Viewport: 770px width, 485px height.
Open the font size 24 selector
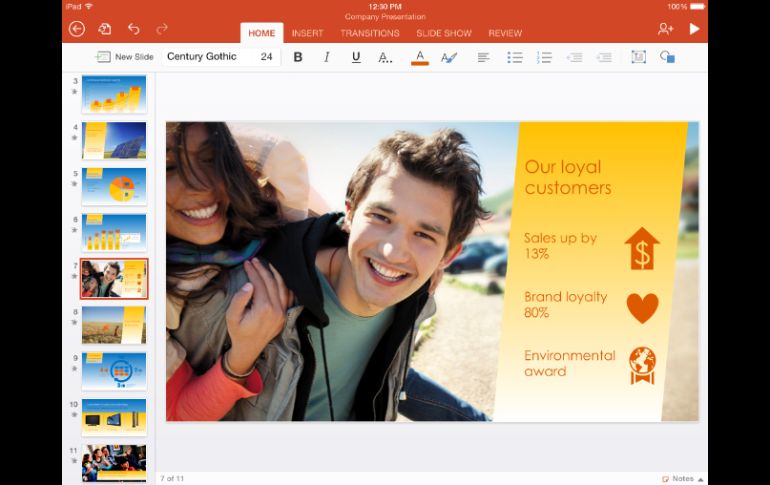click(266, 57)
